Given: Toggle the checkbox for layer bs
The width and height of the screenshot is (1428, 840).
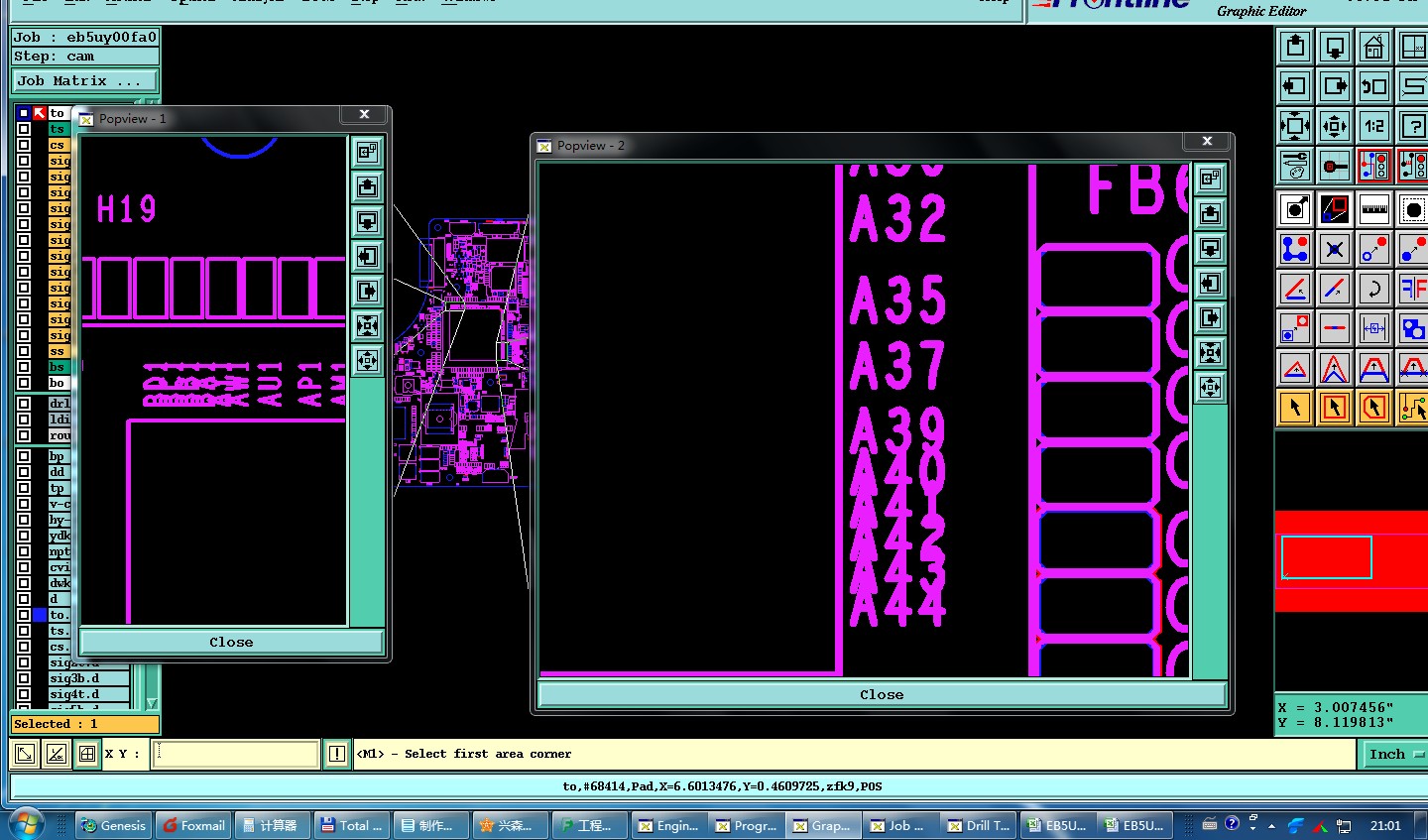Looking at the screenshot, I should point(24,367).
